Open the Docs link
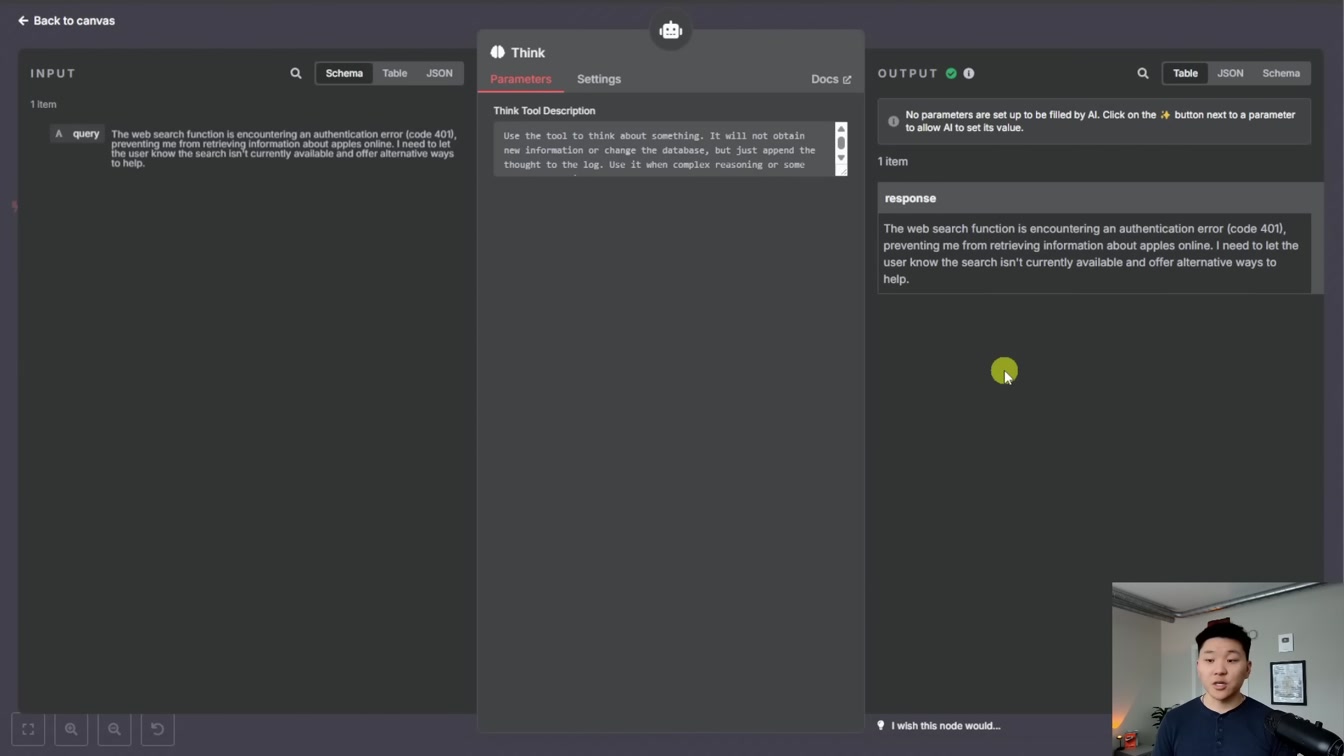Screen dimensions: 1344x756 tap(831, 79)
